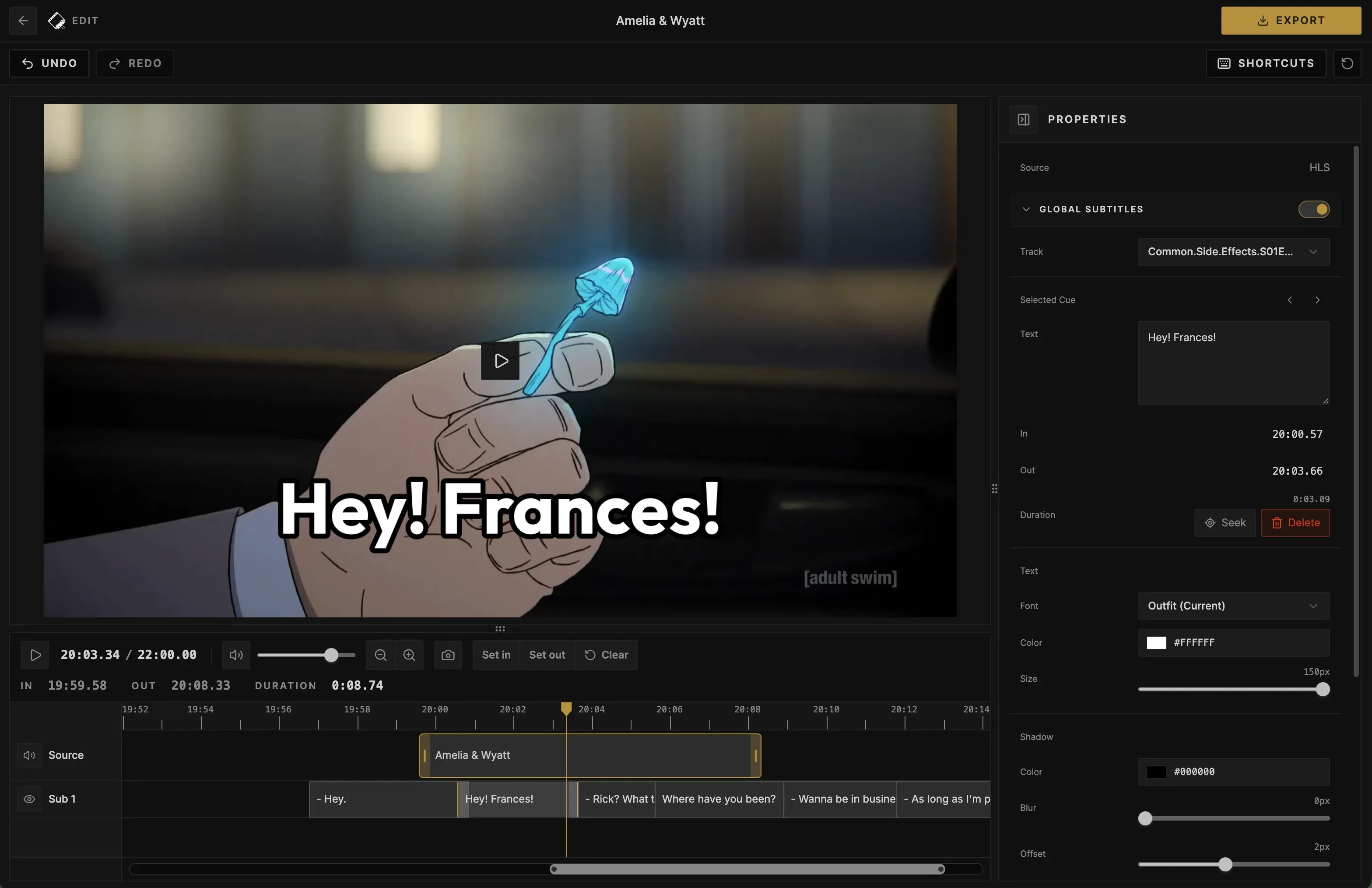Image resolution: width=1372 pixels, height=888 pixels.
Task: Click the 19:56 mark on the ruler
Action: click(278, 709)
